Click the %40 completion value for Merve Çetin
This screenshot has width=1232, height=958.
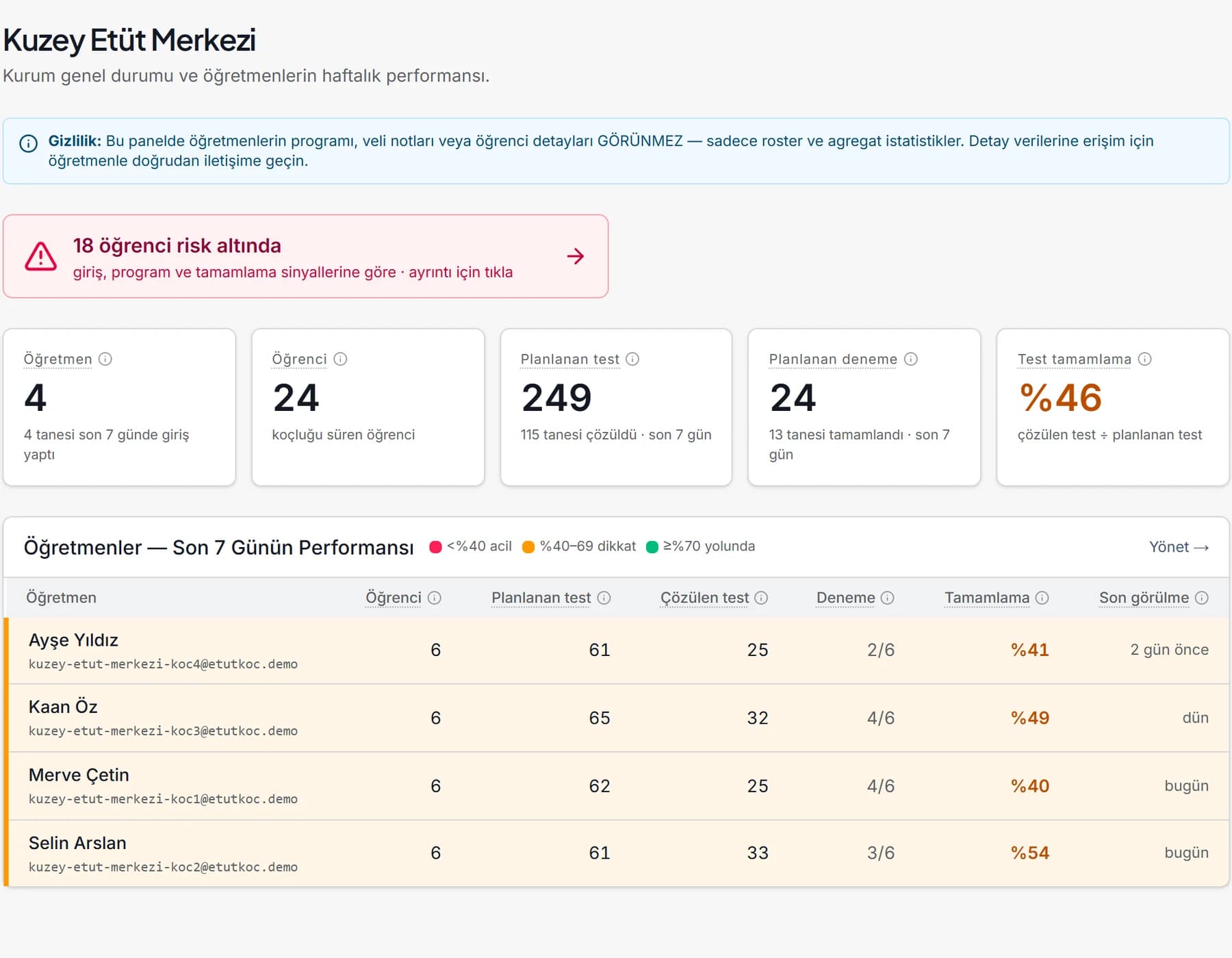point(1030,785)
